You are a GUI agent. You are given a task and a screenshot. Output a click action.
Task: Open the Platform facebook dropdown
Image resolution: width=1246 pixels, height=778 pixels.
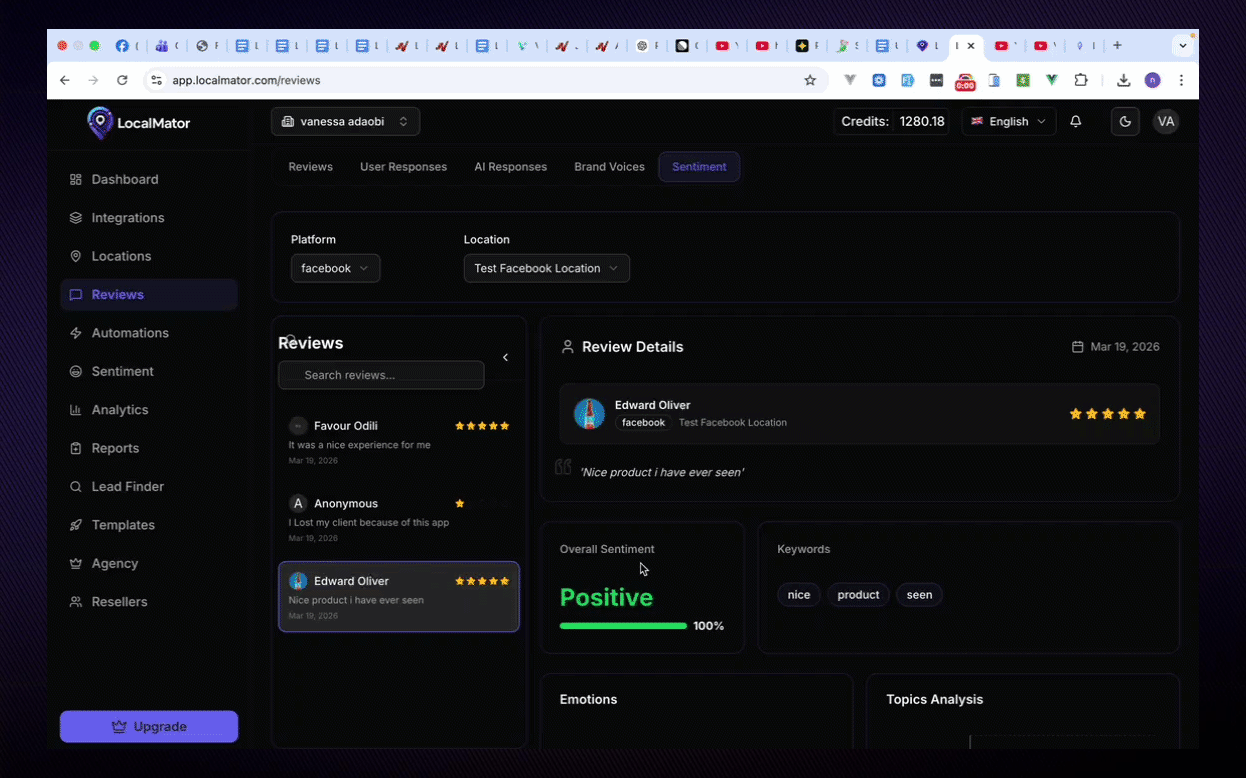pos(334,268)
